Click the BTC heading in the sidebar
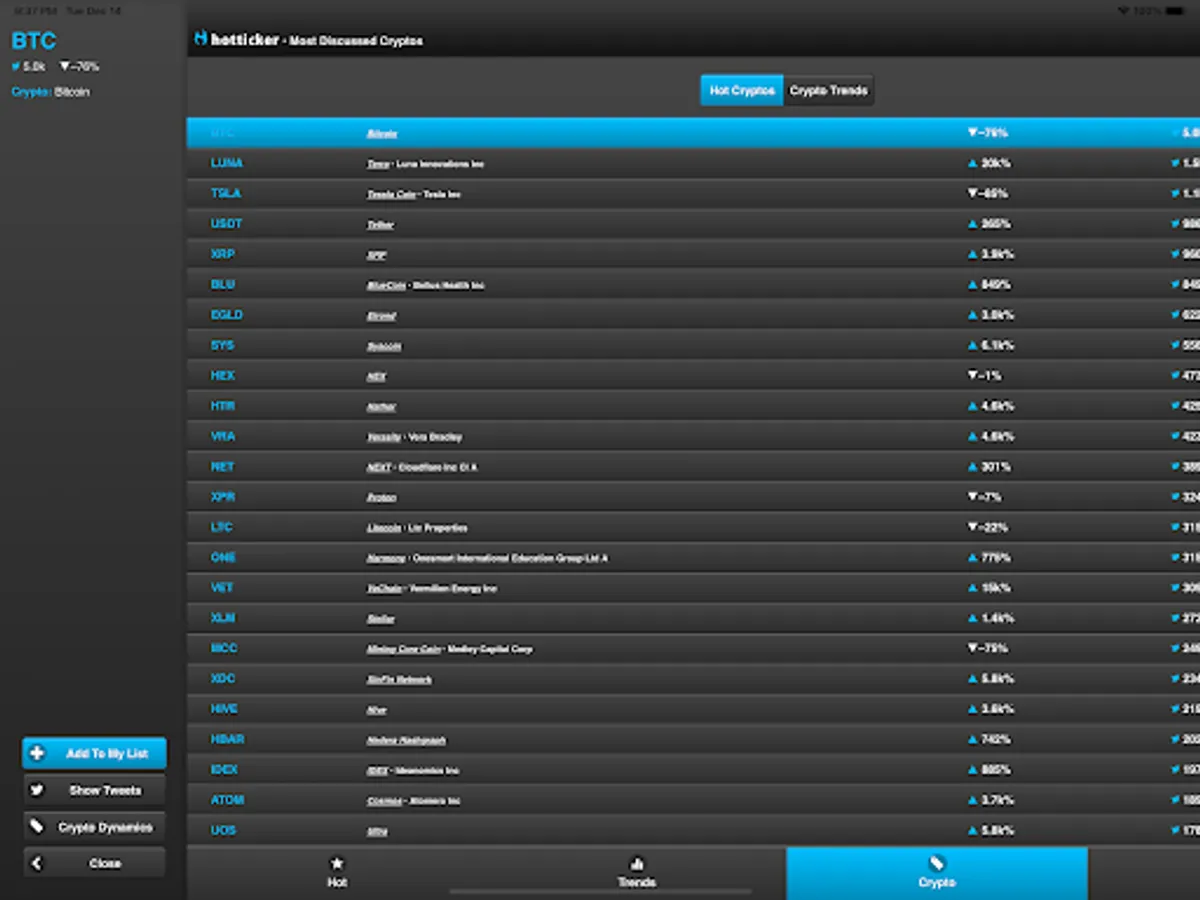Viewport: 1200px width, 900px height. (34, 41)
